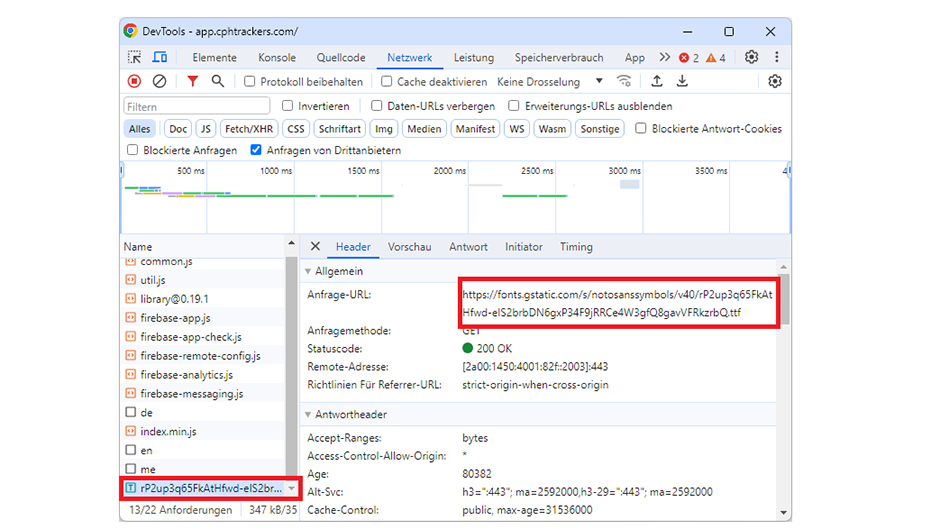Collapse the Allgemein section
The image size is (940, 529).
point(308,272)
